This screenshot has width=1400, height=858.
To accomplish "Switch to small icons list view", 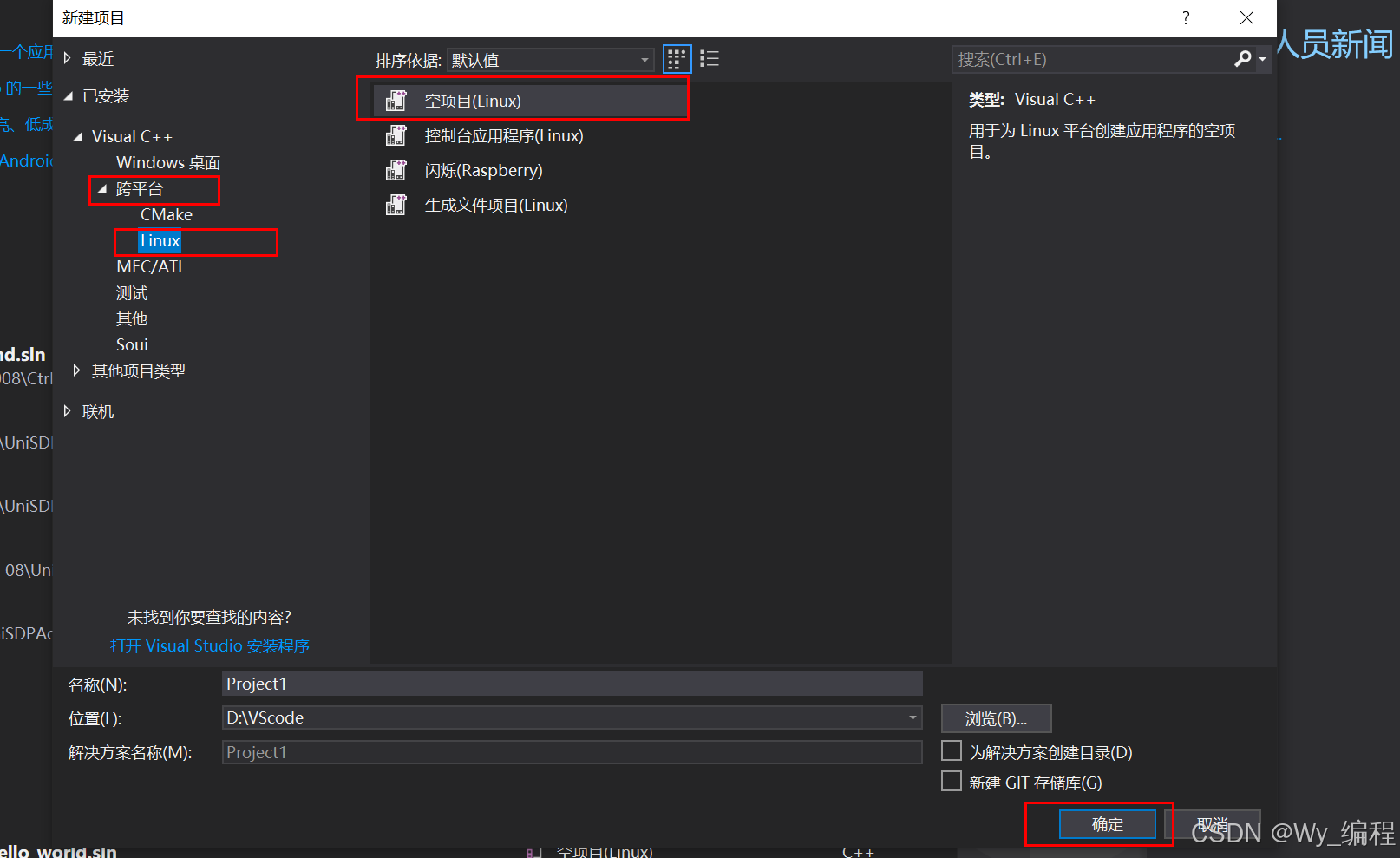I will pos(710,59).
